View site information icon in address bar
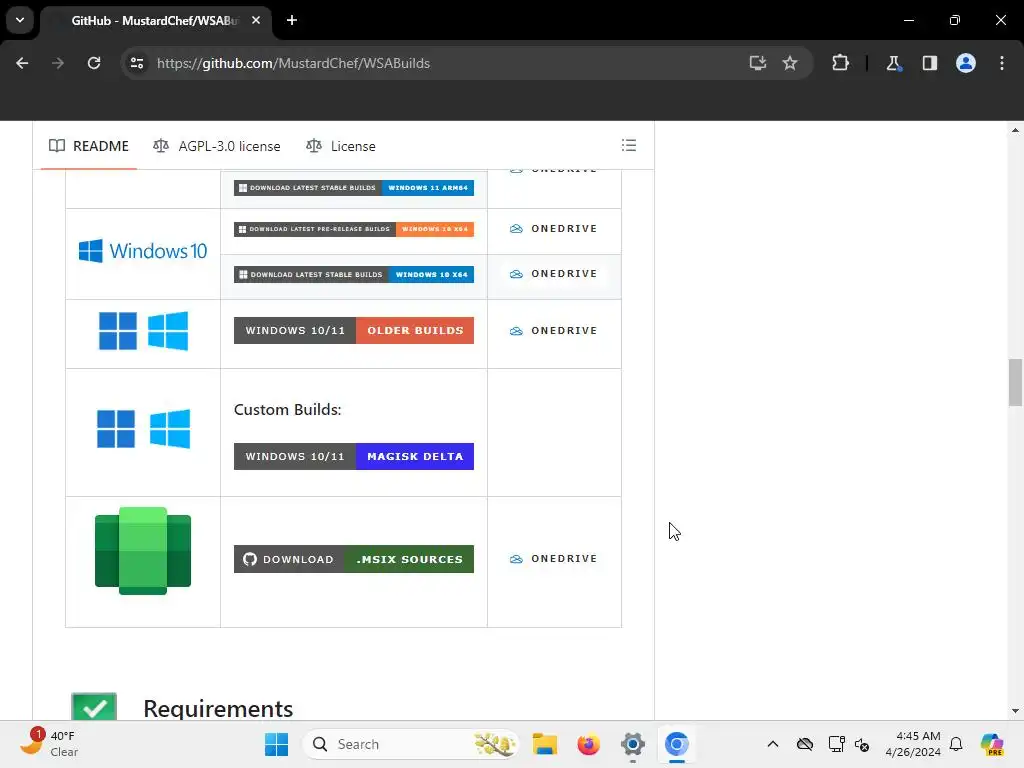 (x=137, y=63)
